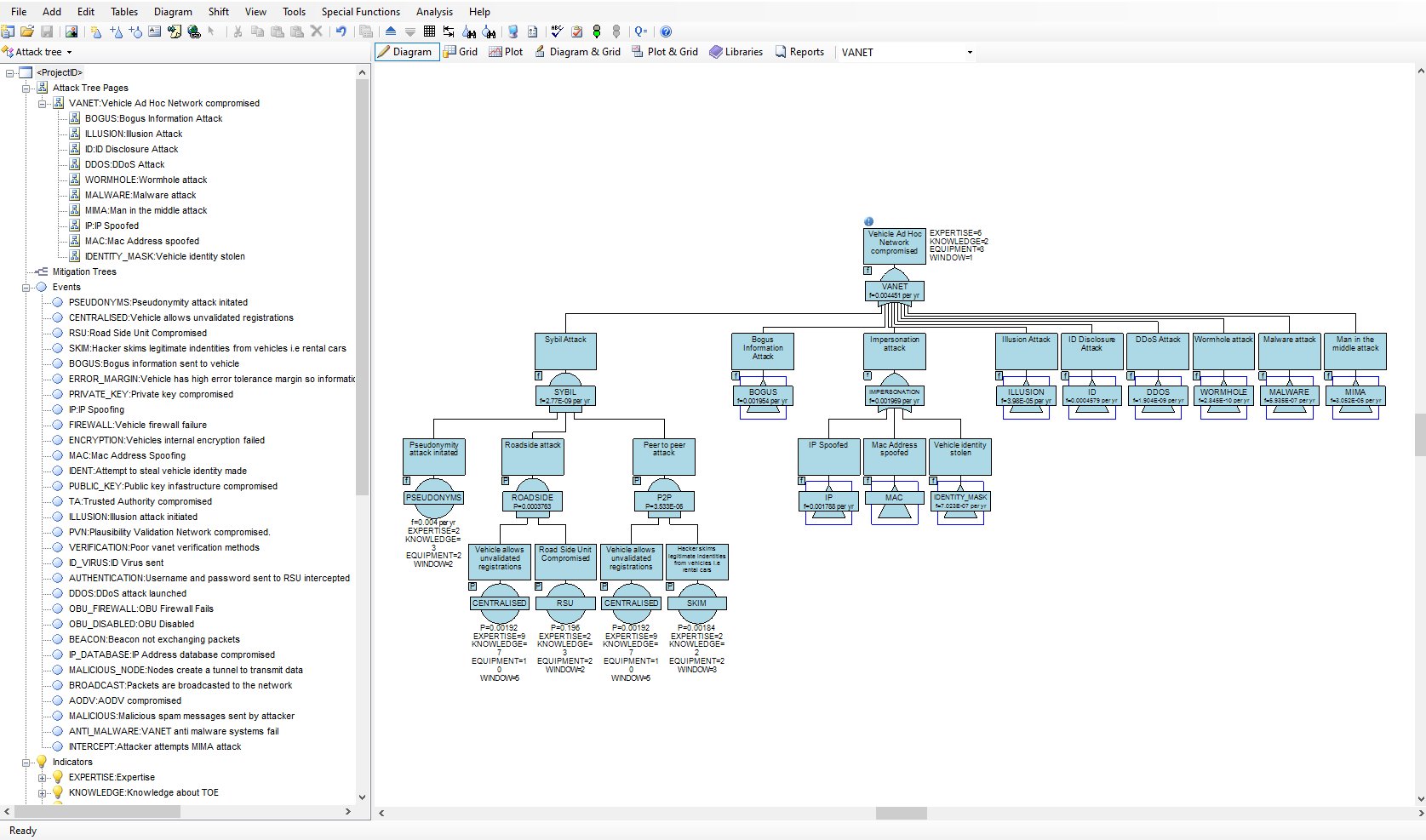Switch to the Grid view
This screenshot has height=840, width=1426.
click(x=461, y=52)
